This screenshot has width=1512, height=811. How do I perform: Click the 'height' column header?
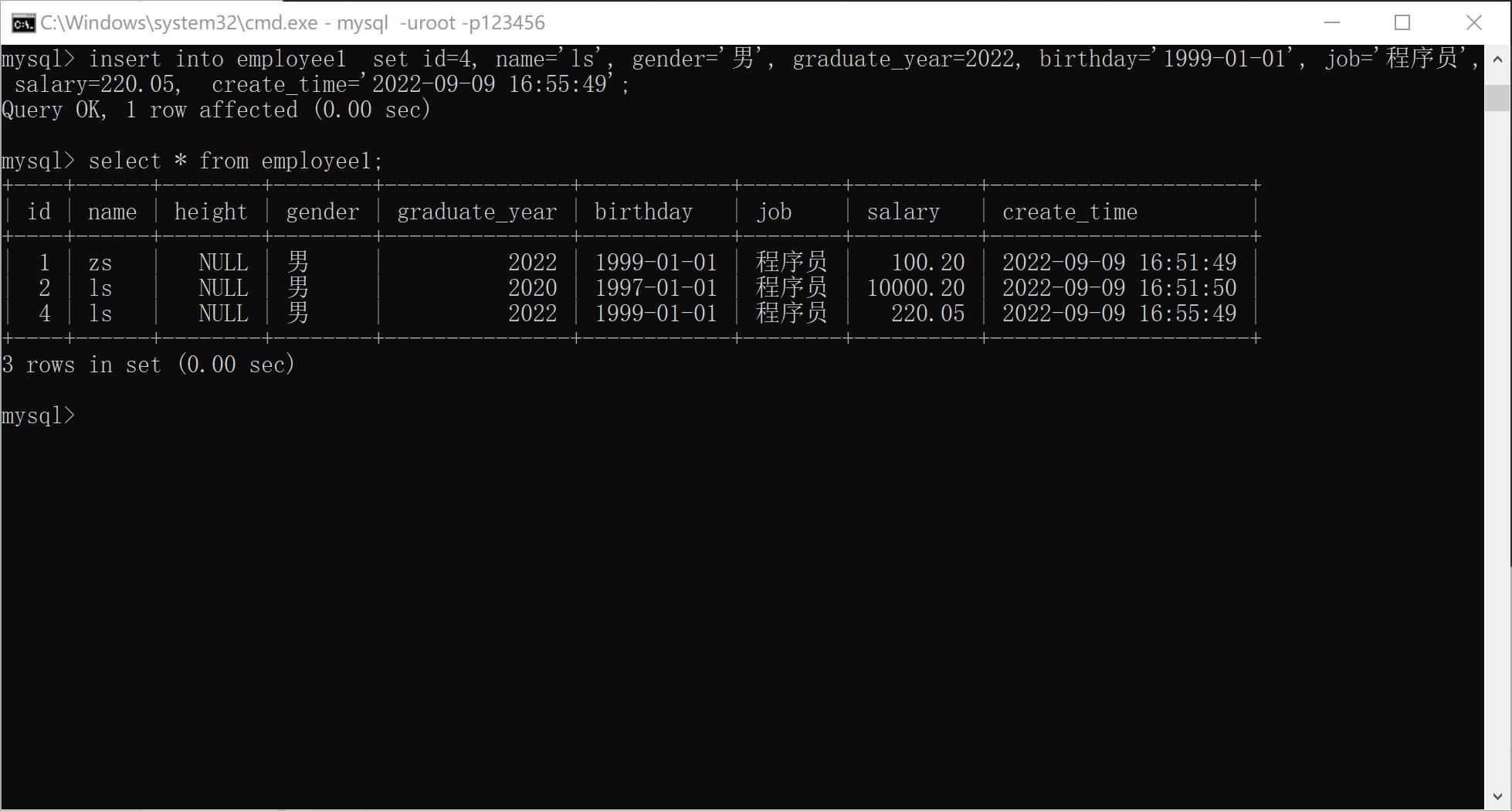pyautogui.click(x=211, y=212)
